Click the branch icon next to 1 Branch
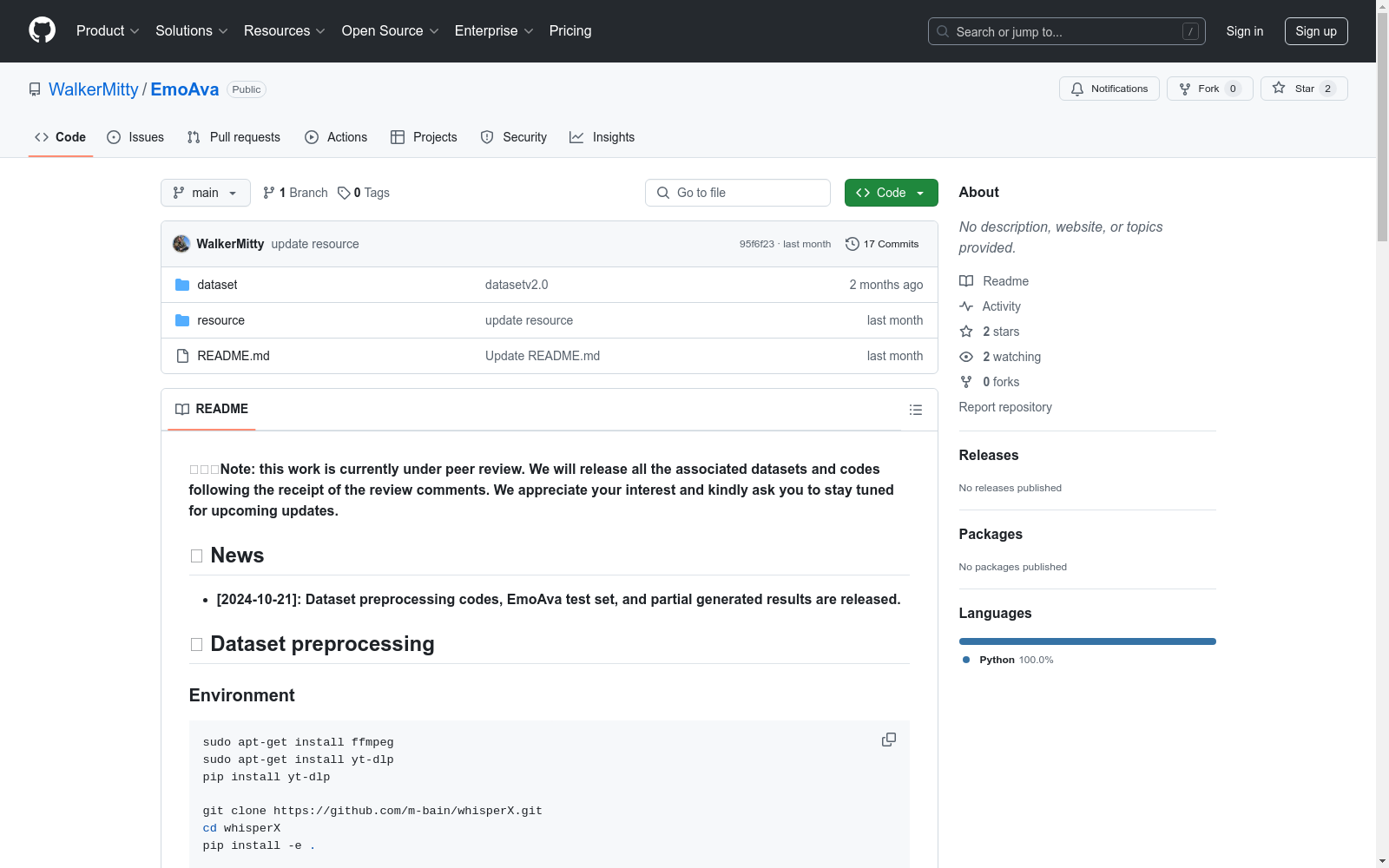Image resolution: width=1389 pixels, height=868 pixels. 269,193
